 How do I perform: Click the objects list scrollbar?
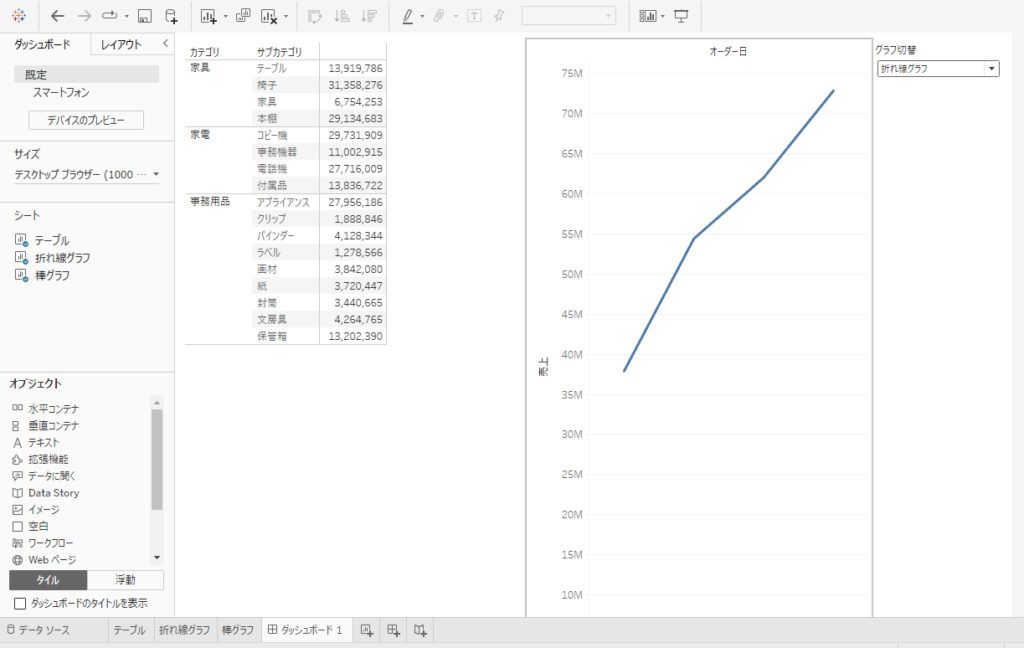coord(156,460)
